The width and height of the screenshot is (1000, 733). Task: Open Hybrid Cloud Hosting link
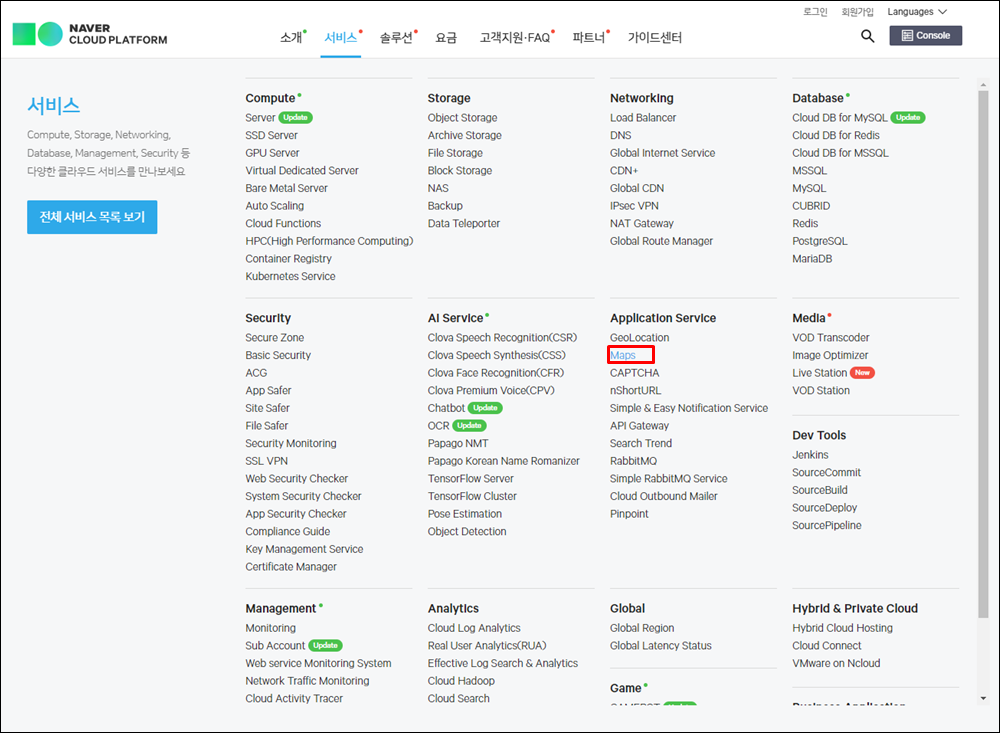pyautogui.click(x=842, y=628)
